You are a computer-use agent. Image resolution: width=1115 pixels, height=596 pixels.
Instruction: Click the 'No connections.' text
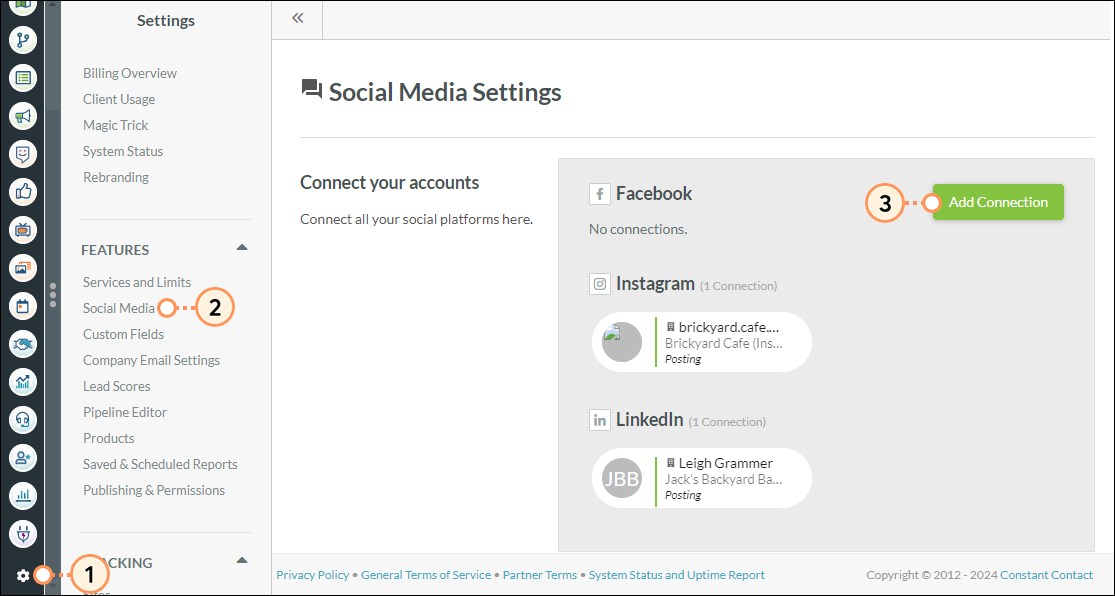[638, 229]
